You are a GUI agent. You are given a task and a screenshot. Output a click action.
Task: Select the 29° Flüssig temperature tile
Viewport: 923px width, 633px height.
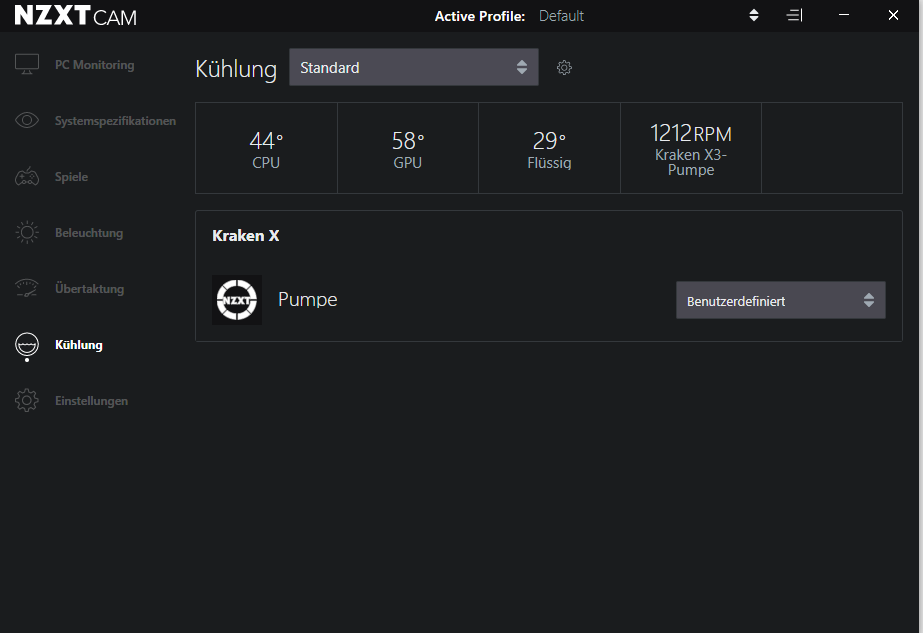549,148
